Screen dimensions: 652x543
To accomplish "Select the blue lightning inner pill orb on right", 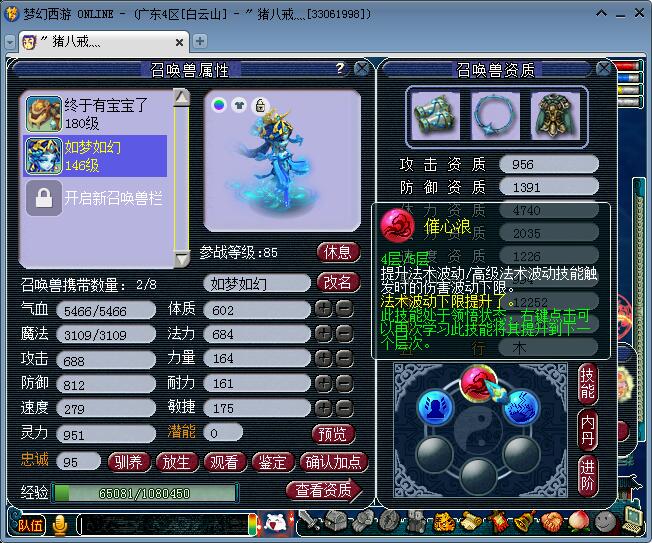I will pyautogui.click(x=521, y=407).
